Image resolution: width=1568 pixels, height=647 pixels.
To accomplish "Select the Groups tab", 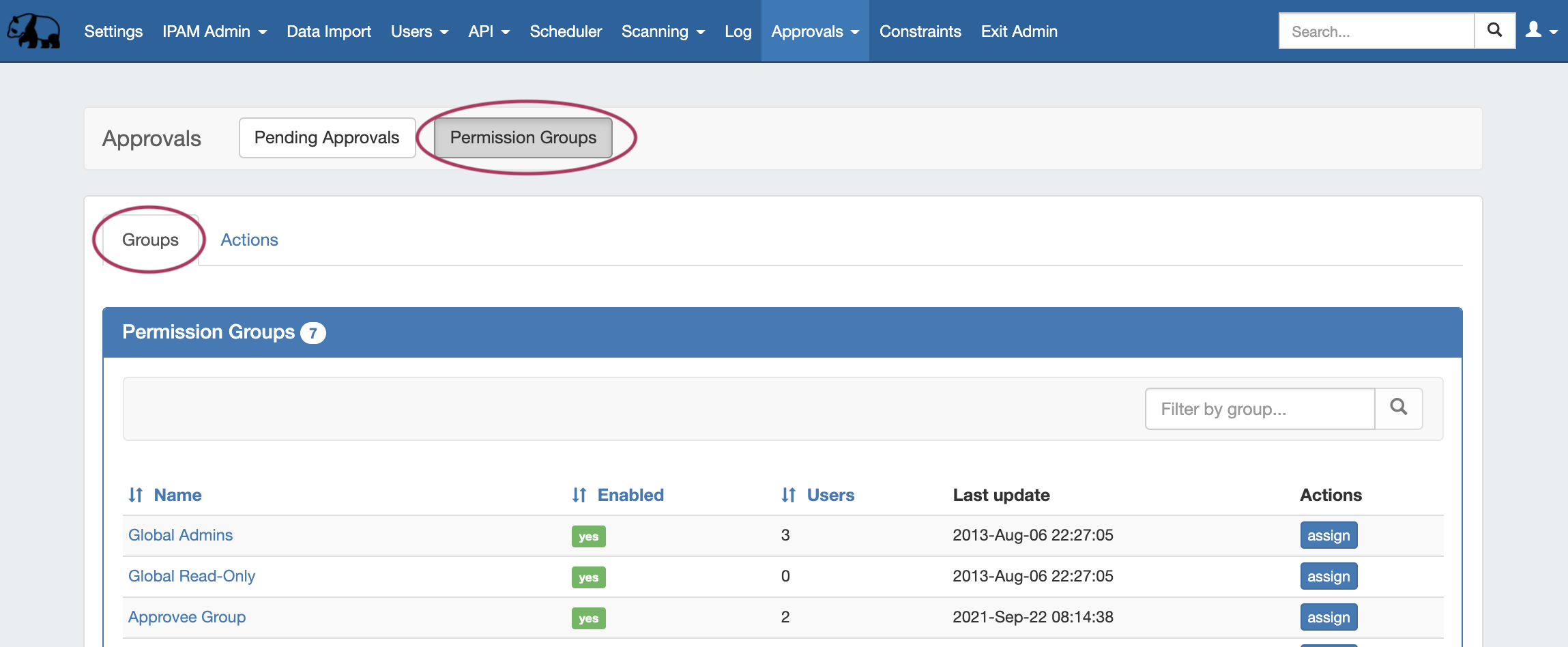I will [x=150, y=240].
